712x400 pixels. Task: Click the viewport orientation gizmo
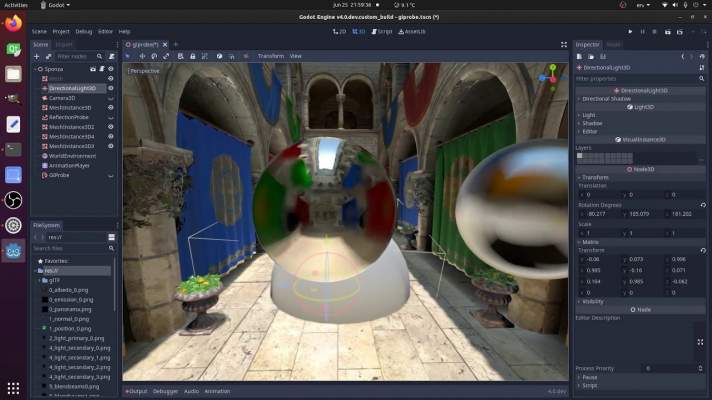point(553,78)
